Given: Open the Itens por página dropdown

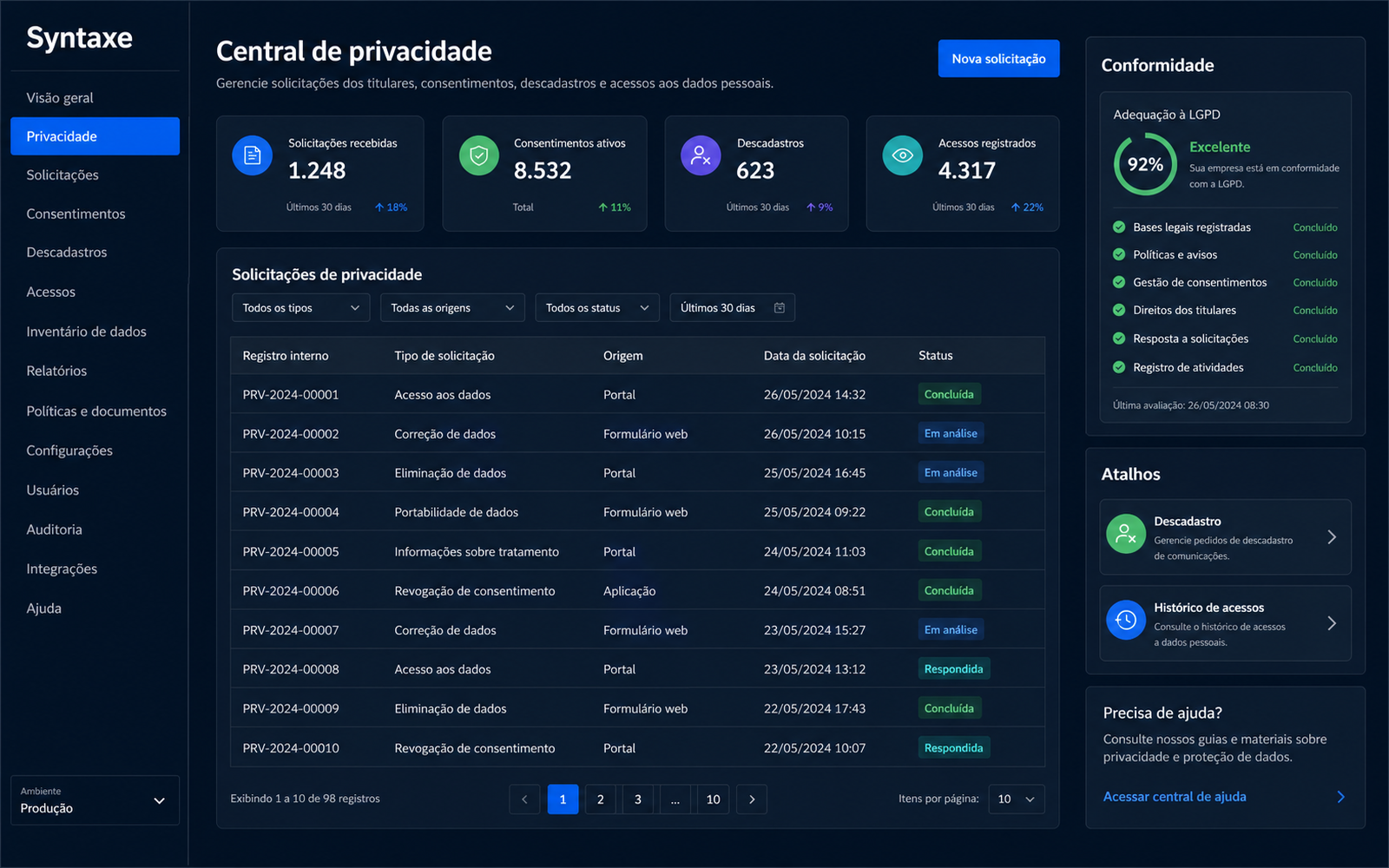Looking at the screenshot, I should pos(1017,799).
